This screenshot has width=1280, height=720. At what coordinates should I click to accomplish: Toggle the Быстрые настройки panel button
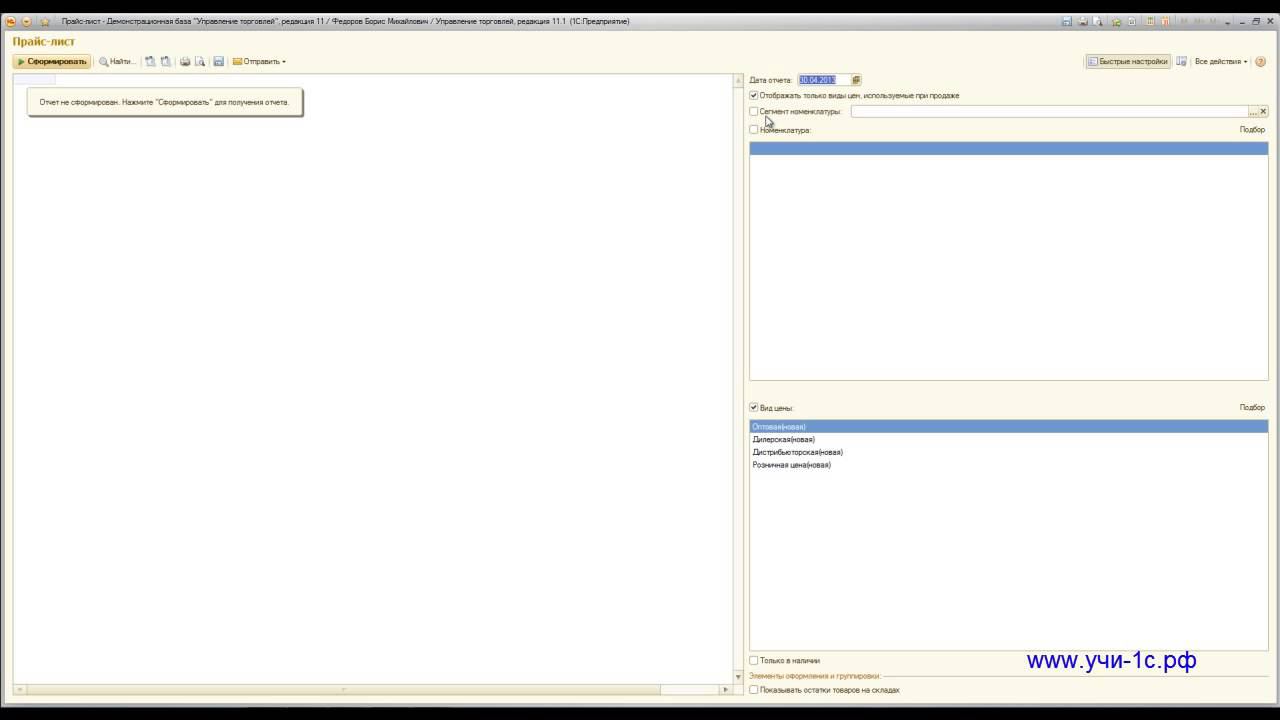(1128, 62)
